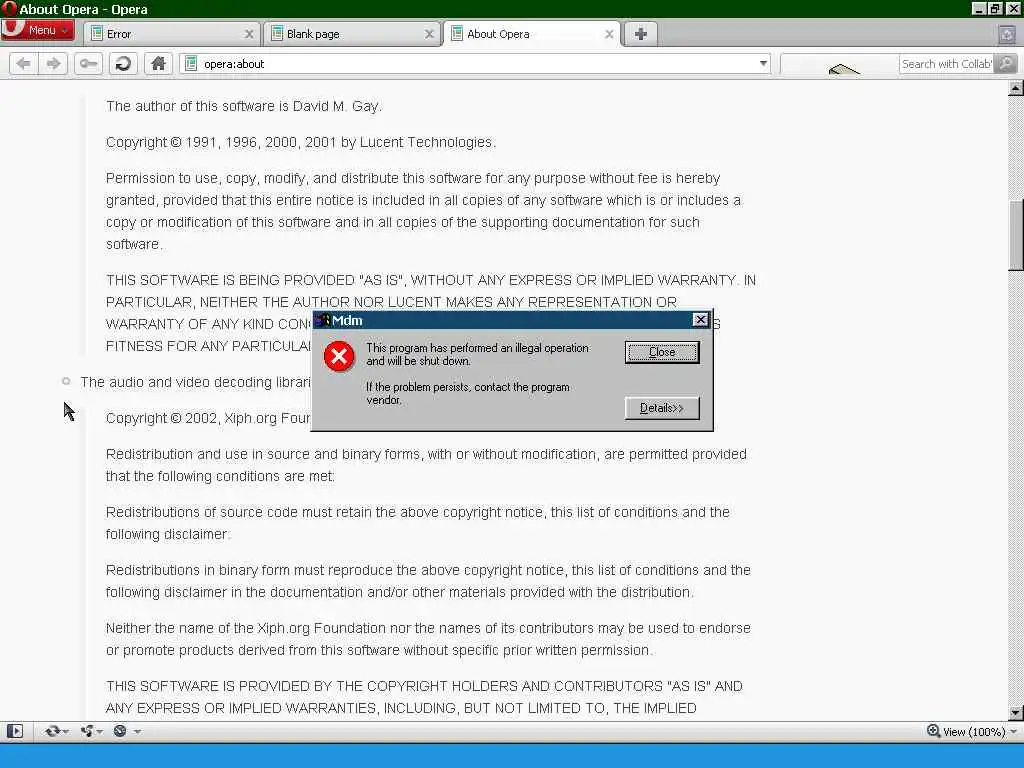
Task: Close the Error tab
Action: (x=249, y=34)
